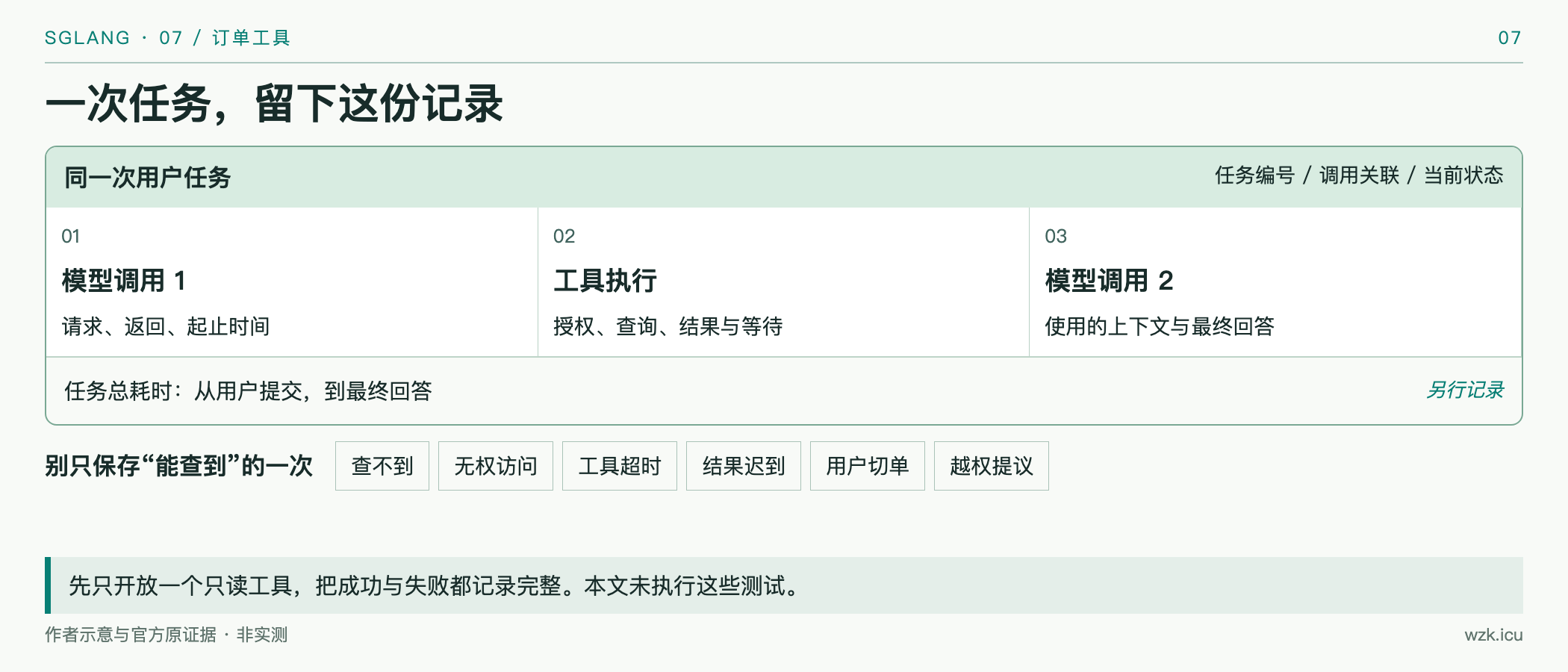Screen dimensions: 1568x672
Task: Click the label 别只保存“能查到”的一次
Action: (179, 466)
